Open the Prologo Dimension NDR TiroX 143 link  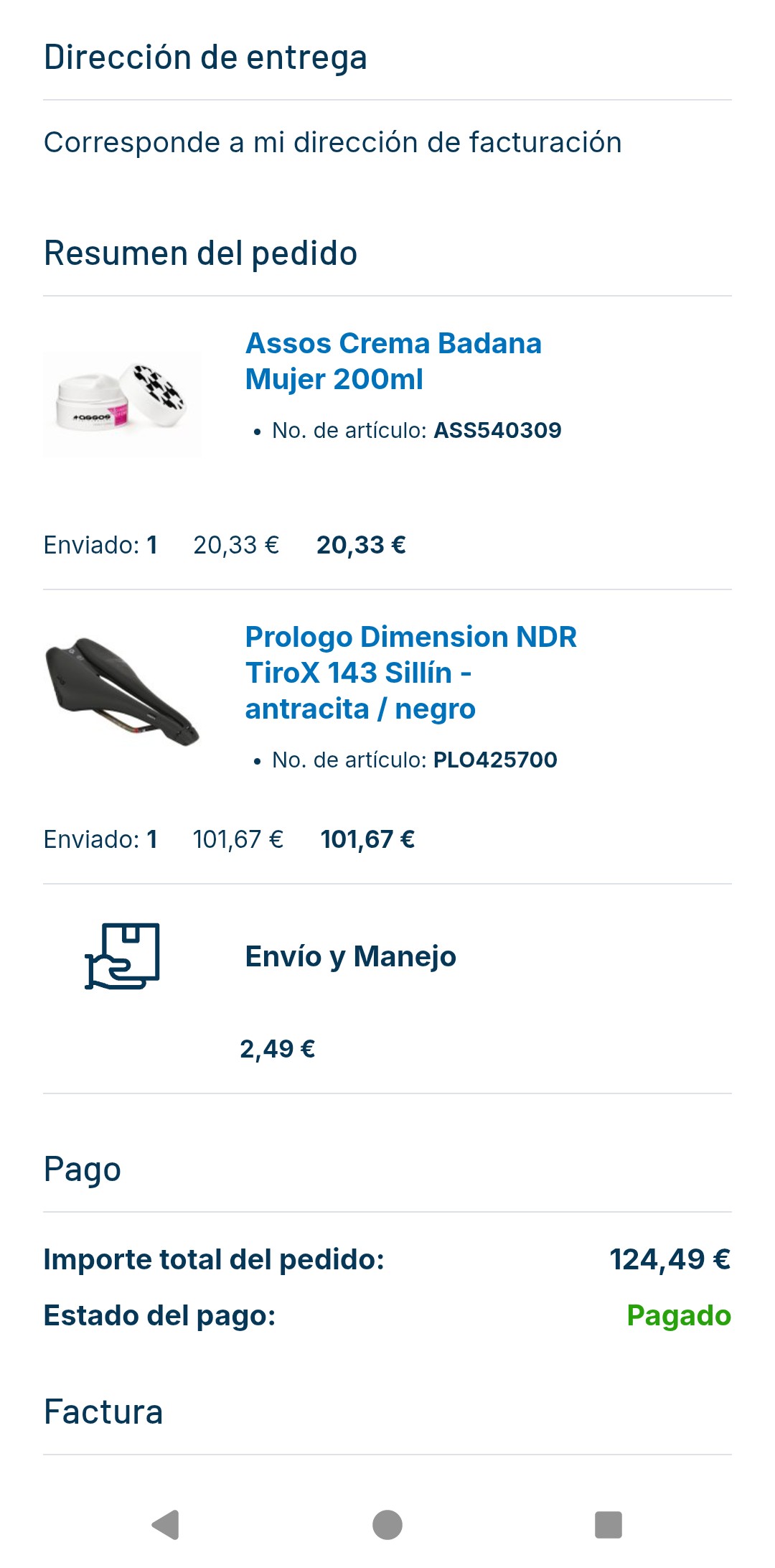point(410,673)
